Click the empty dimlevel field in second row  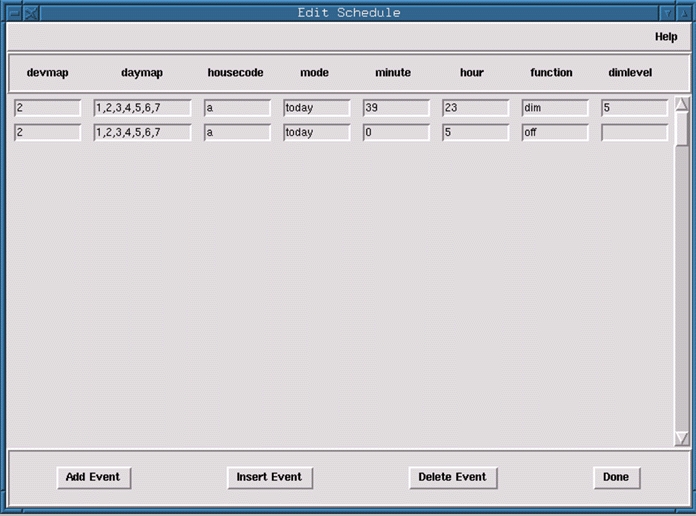pyautogui.click(x=634, y=133)
